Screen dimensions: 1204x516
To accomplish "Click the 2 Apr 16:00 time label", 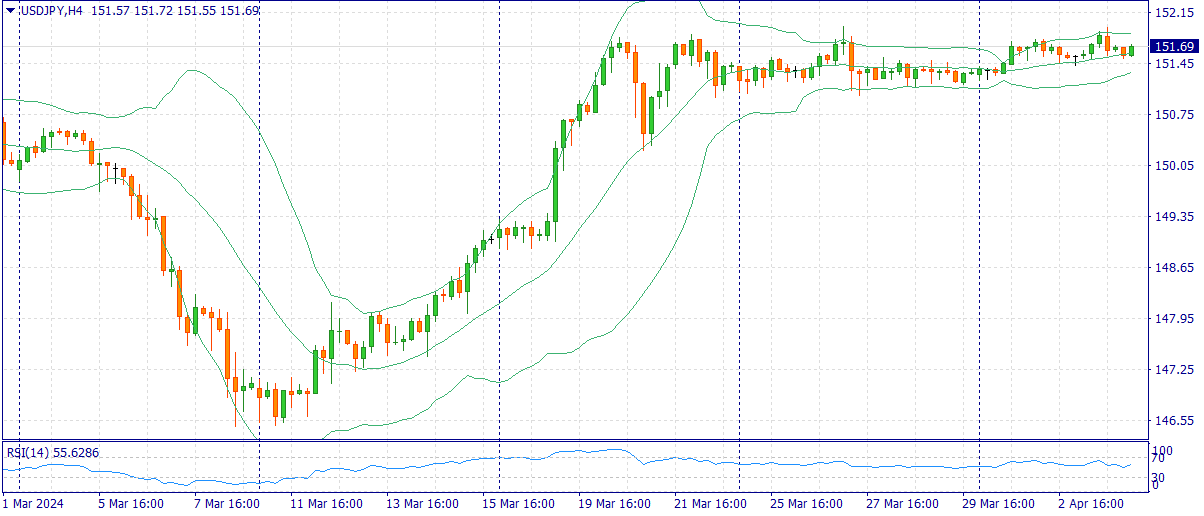I will (x=1090, y=504).
